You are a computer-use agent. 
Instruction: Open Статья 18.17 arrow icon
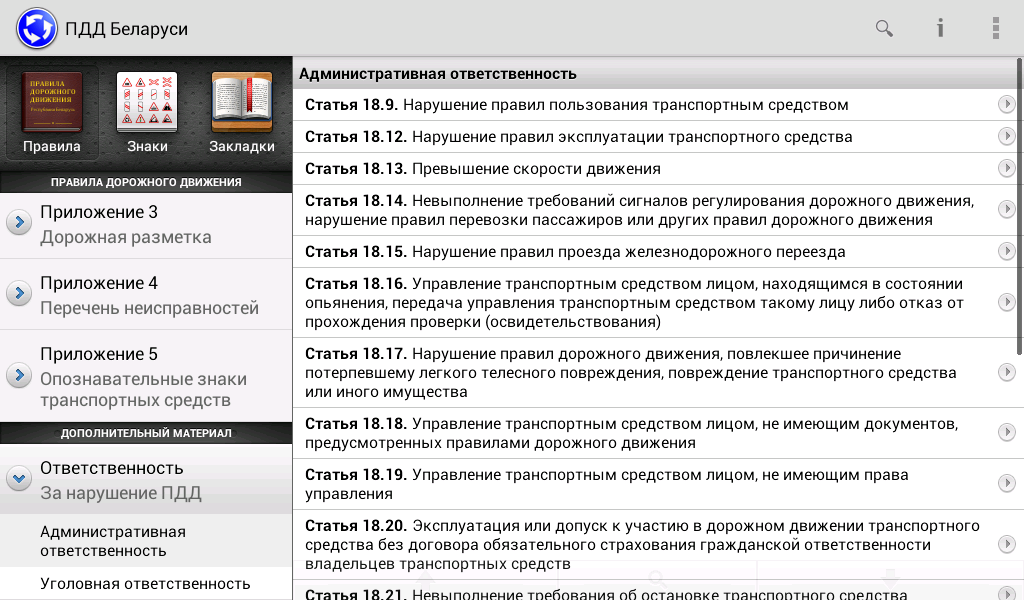tap(1006, 372)
